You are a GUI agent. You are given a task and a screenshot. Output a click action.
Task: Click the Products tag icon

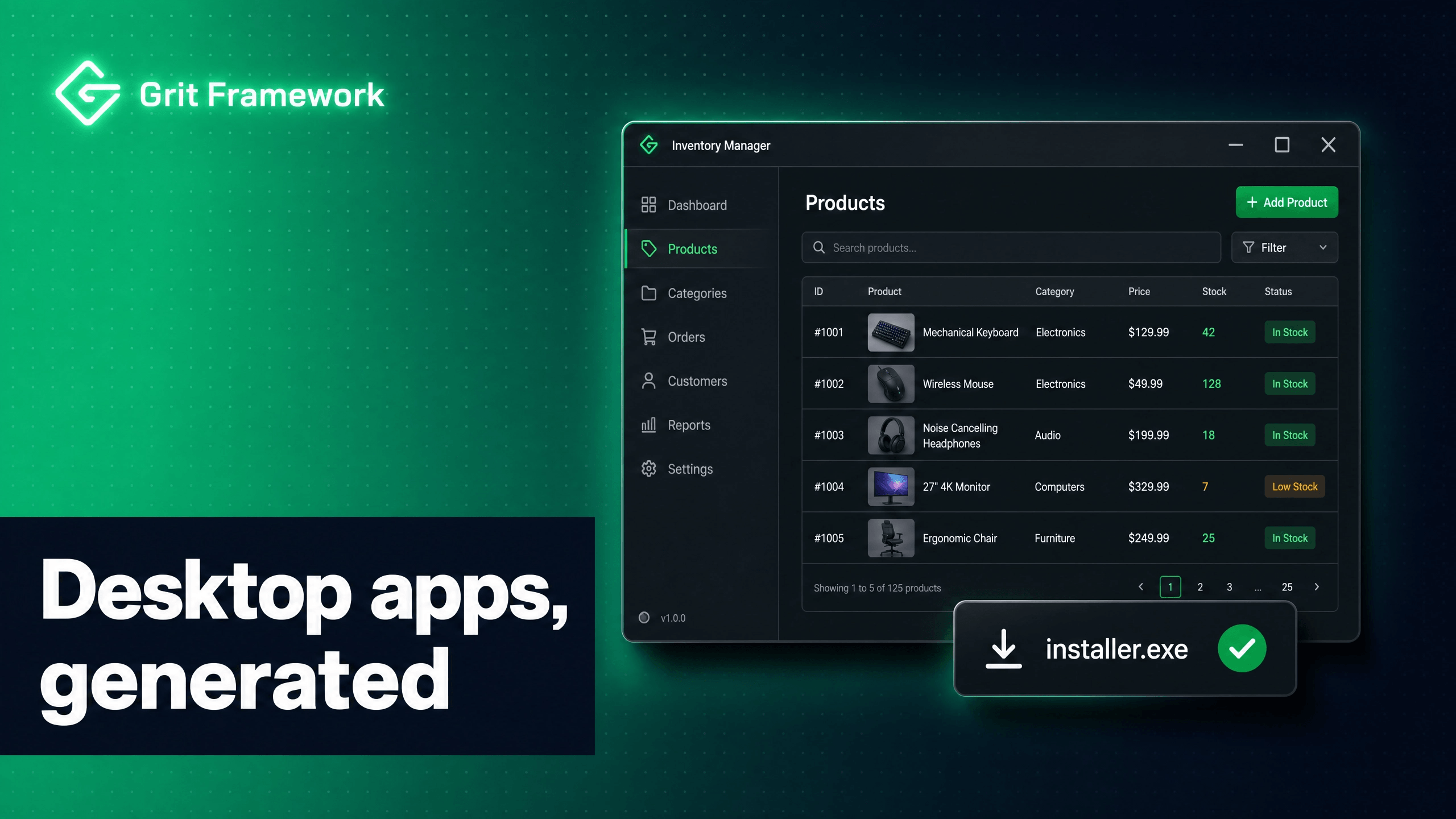click(x=648, y=249)
